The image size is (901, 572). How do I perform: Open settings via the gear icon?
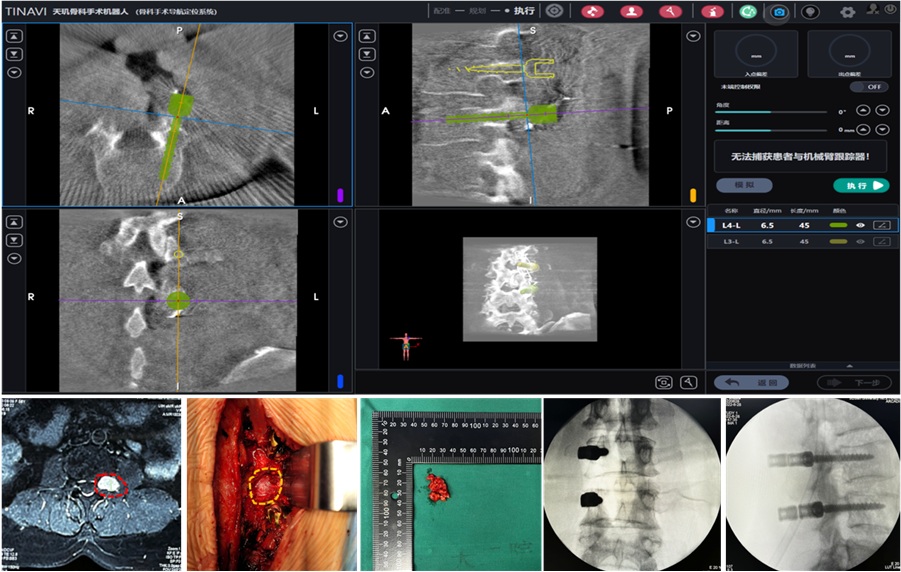(x=848, y=11)
